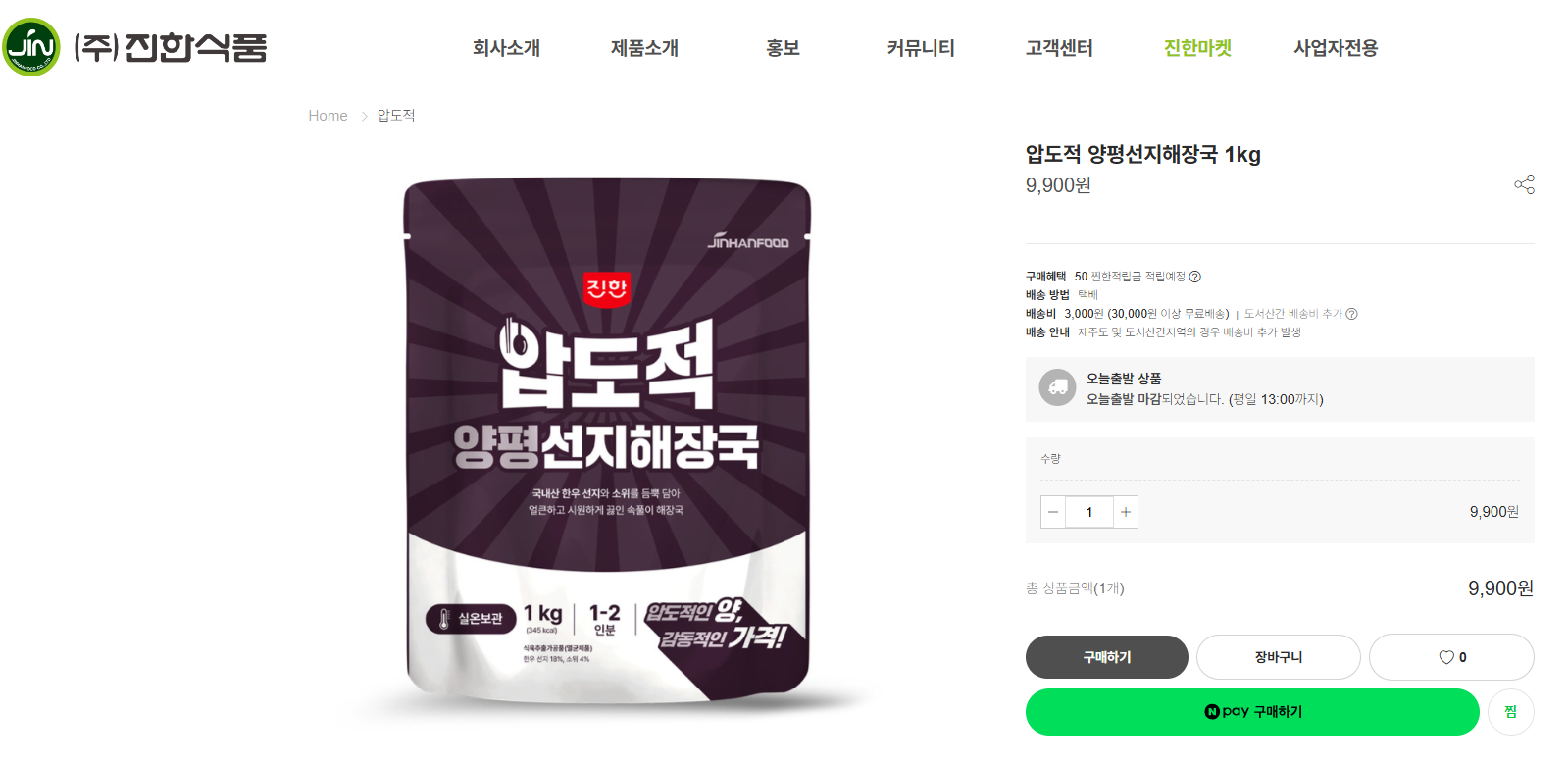Click the Jinhan Food logo icon
Image resolution: width=1568 pixels, height=764 pixels.
tap(31, 47)
